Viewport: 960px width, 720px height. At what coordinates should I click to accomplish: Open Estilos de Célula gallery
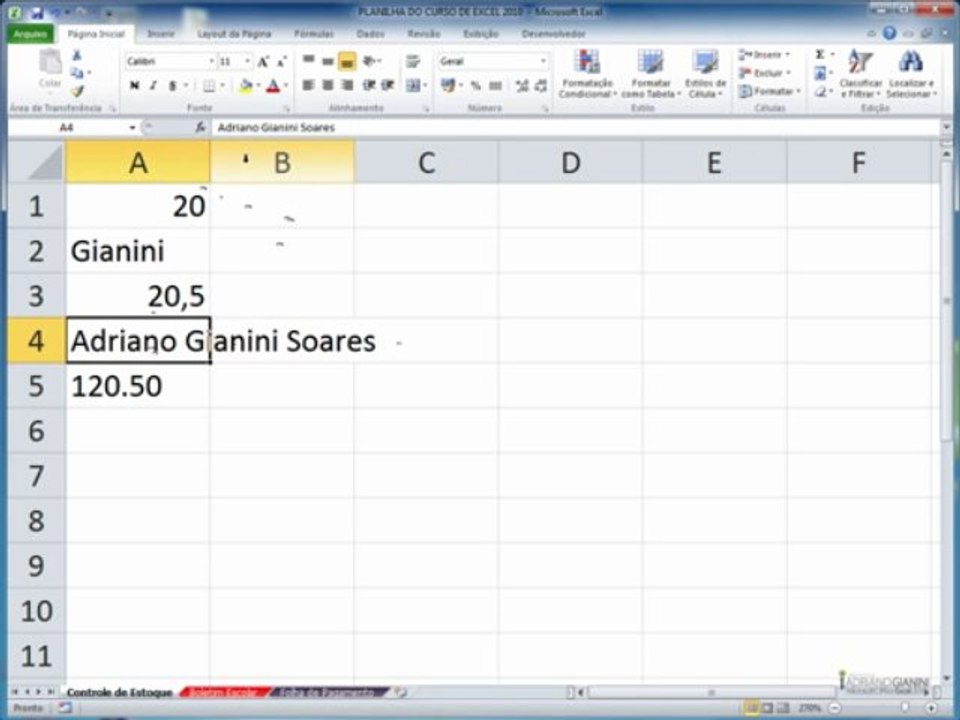coord(705,74)
